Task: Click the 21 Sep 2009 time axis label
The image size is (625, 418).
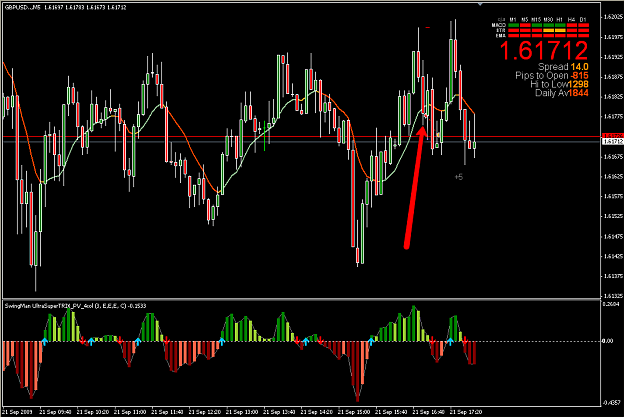Action: coord(18,412)
